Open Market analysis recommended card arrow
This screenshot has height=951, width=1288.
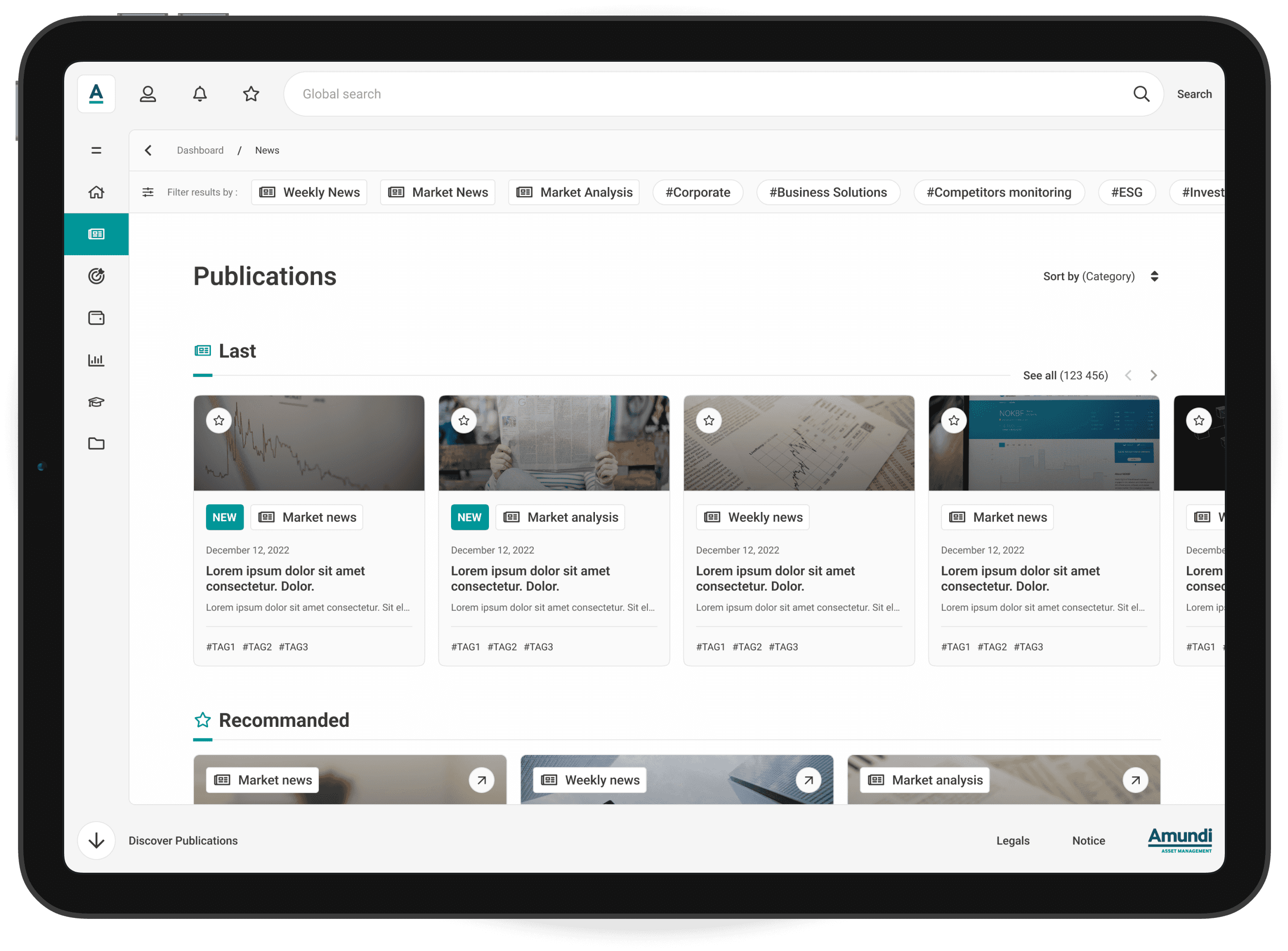(x=1135, y=781)
